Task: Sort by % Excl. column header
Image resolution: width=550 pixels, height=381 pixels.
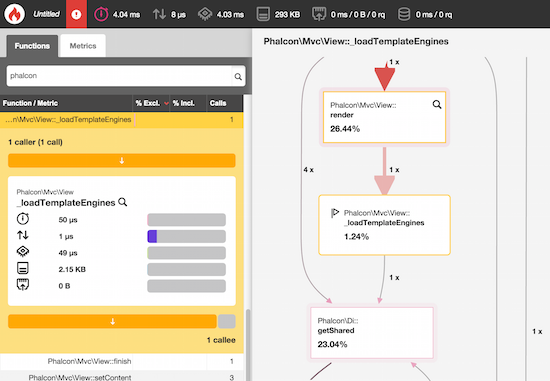Action: 151,103
